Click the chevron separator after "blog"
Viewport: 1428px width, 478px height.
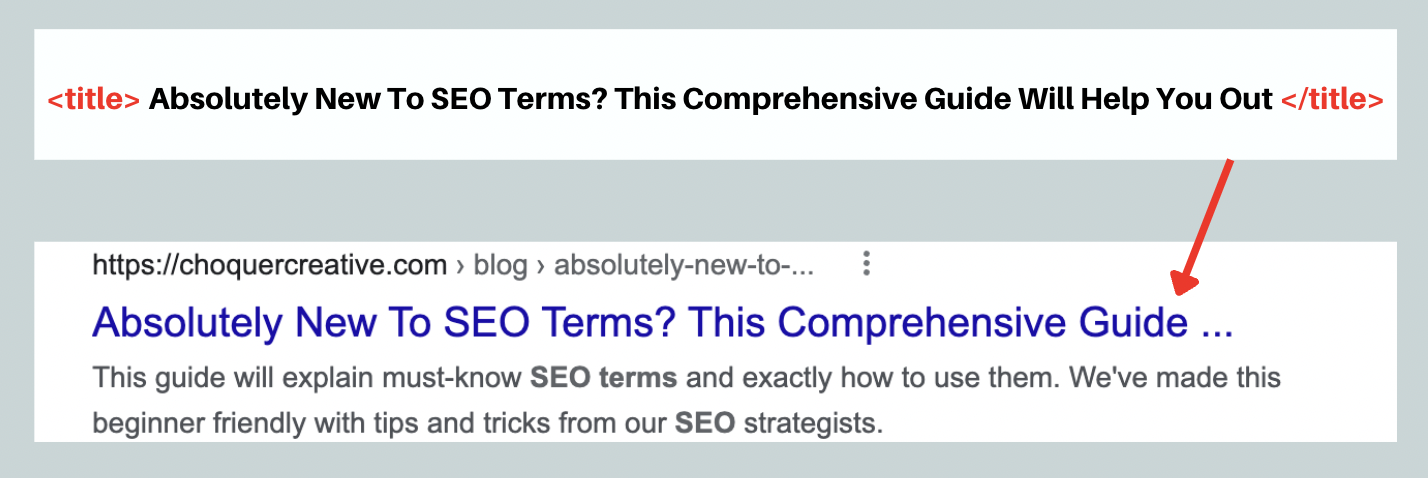541,266
